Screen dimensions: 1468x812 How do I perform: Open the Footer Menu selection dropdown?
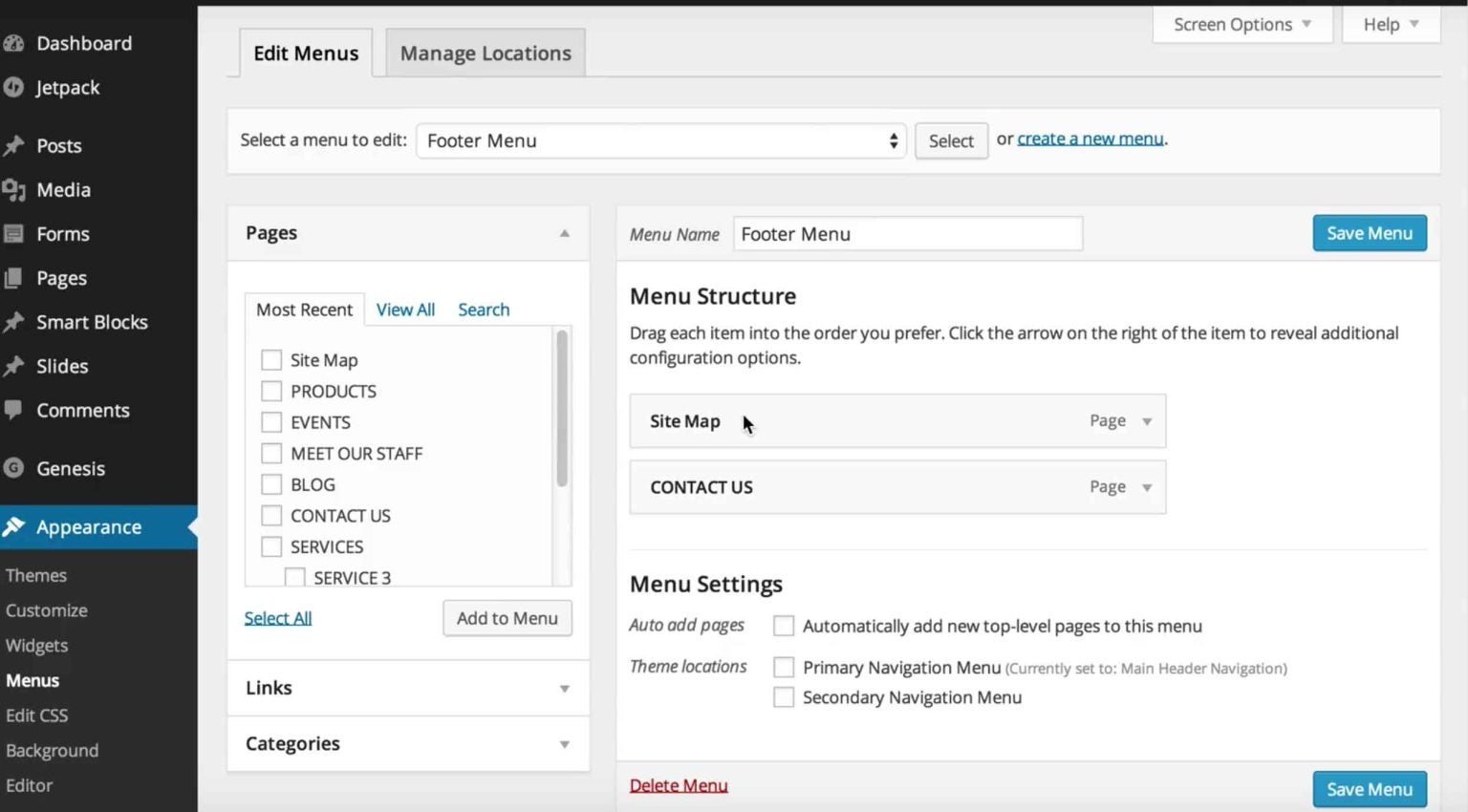660,141
